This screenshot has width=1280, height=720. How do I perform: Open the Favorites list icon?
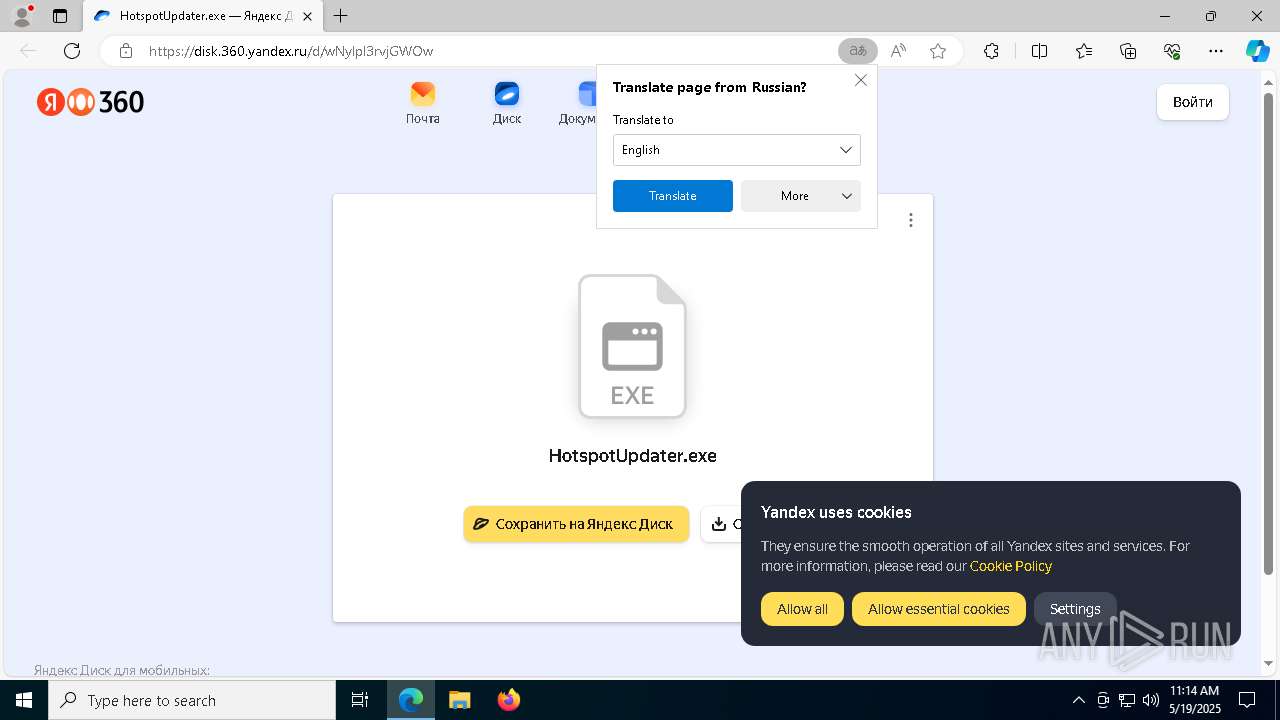click(x=1084, y=51)
